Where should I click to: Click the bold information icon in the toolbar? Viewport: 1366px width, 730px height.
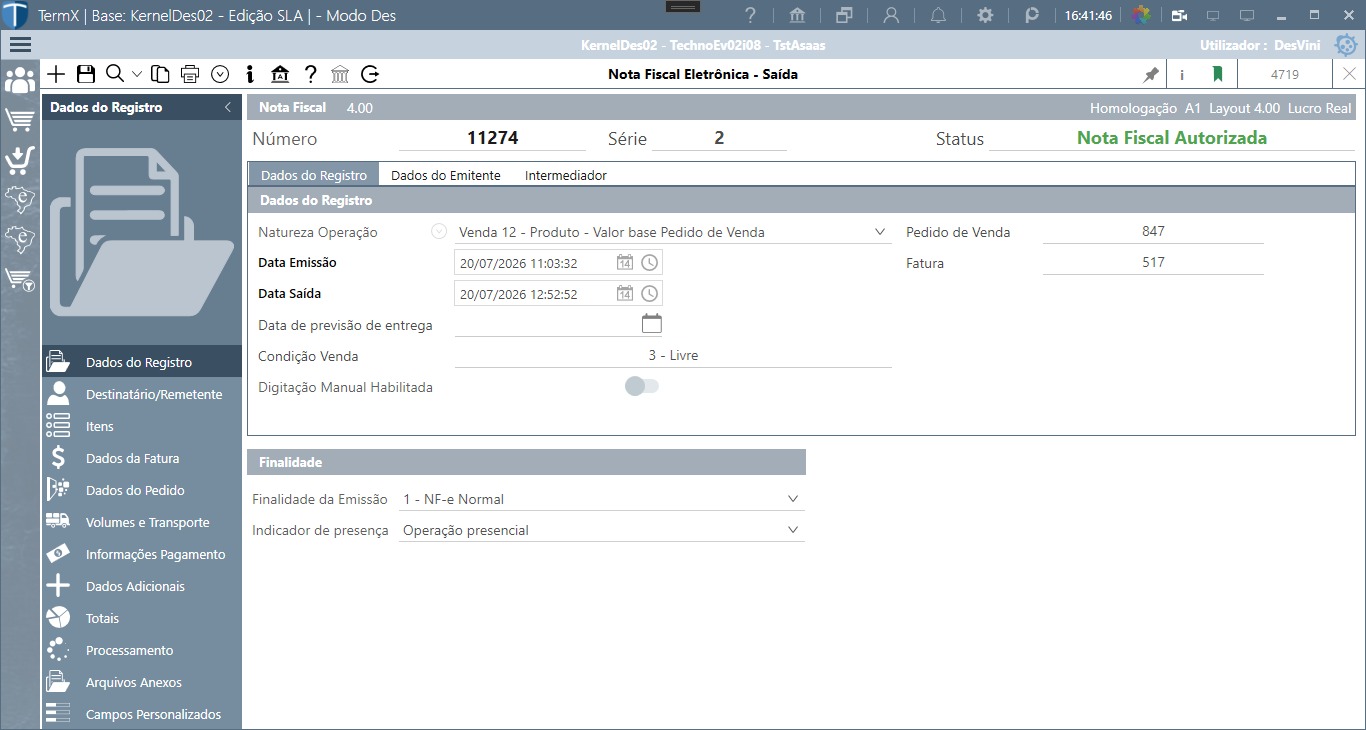click(x=250, y=74)
